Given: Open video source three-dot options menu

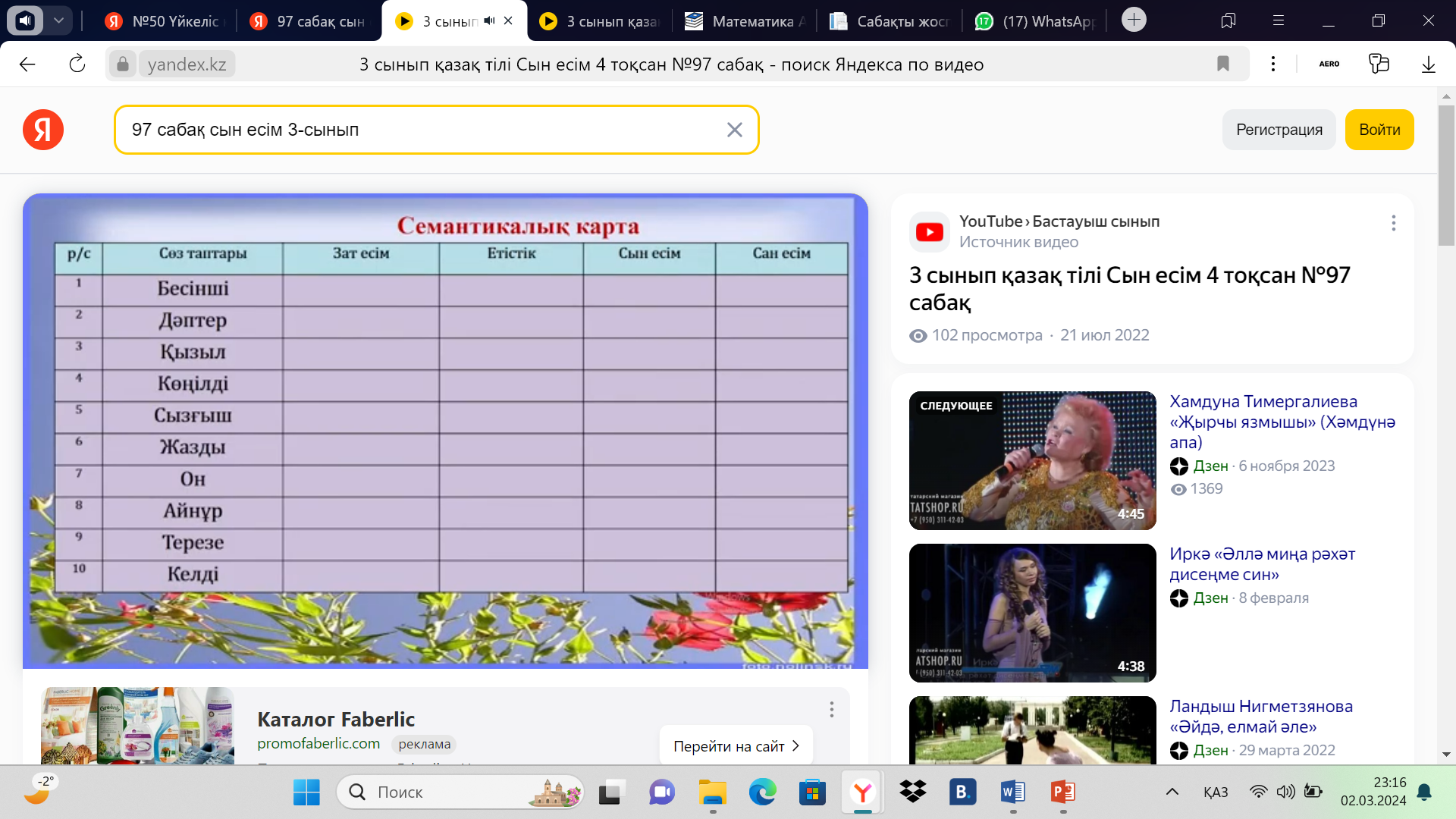Looking at the screenshot, I should [1393, 223].
